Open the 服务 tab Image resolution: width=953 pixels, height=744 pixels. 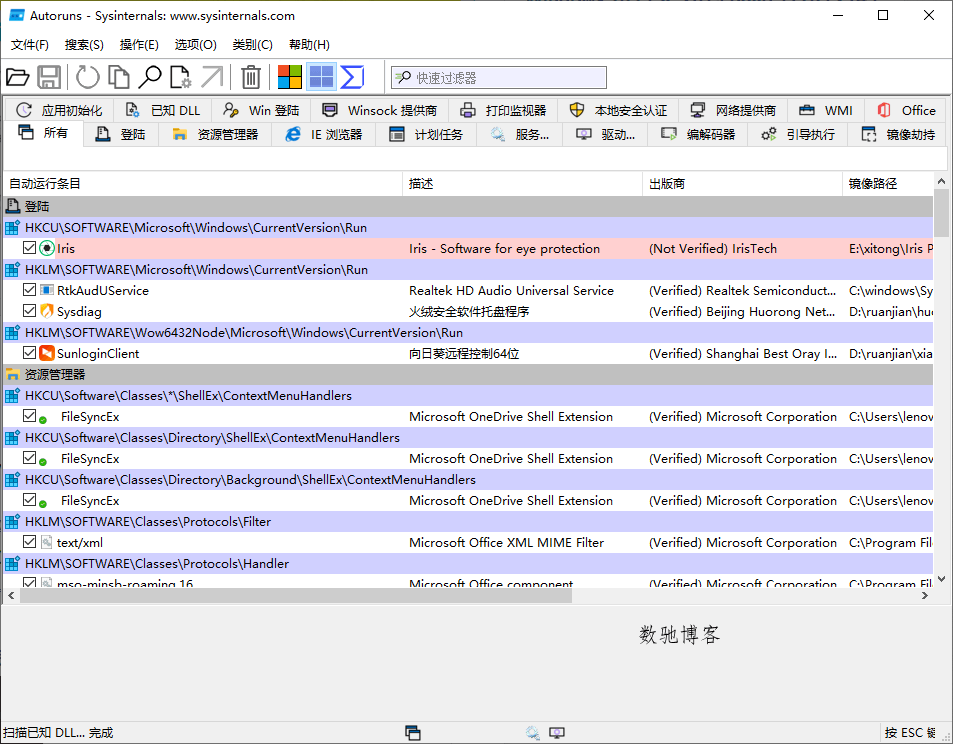click(520, 134)
